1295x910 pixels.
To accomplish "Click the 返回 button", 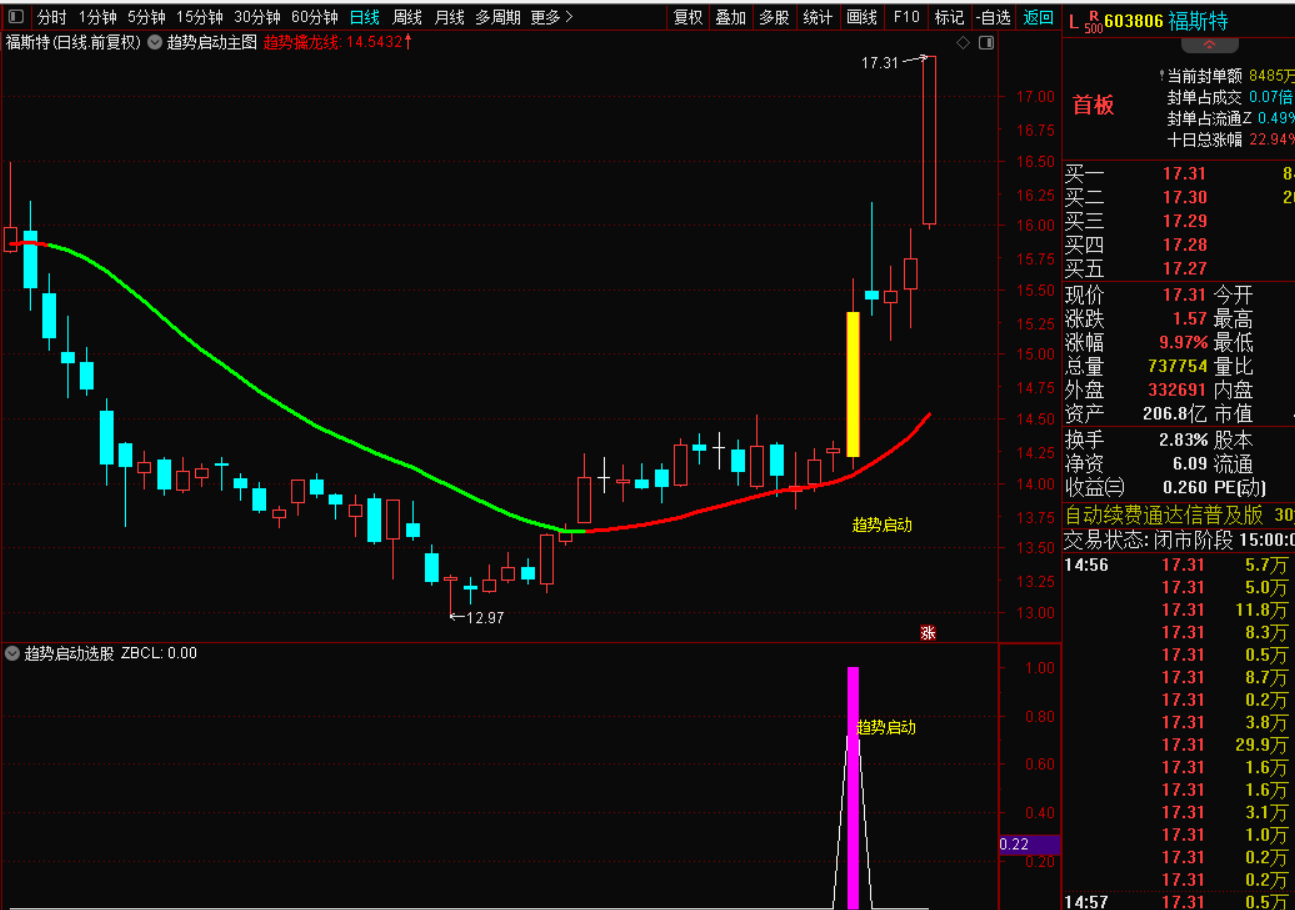I will pyautogui.click(x=1039, y=17).
